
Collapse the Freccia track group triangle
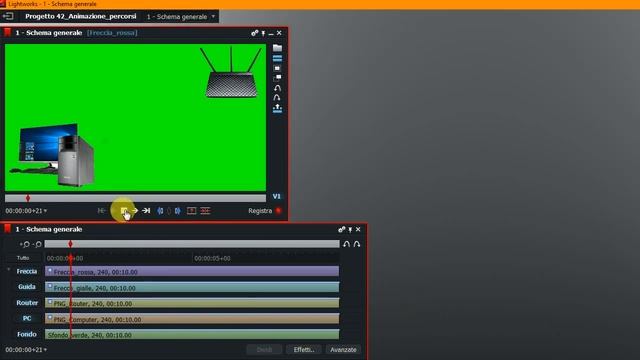point(9,269)
